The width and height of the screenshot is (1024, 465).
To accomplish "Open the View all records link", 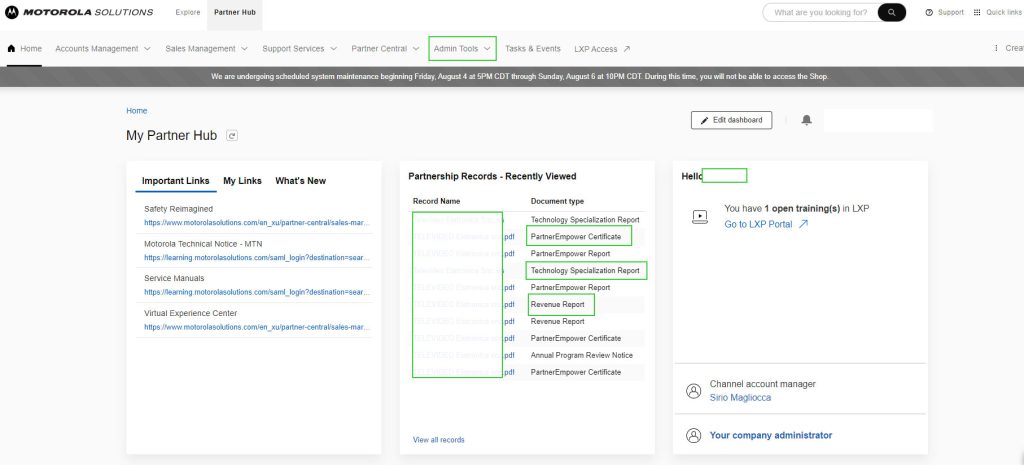I will tap(439, 440).
